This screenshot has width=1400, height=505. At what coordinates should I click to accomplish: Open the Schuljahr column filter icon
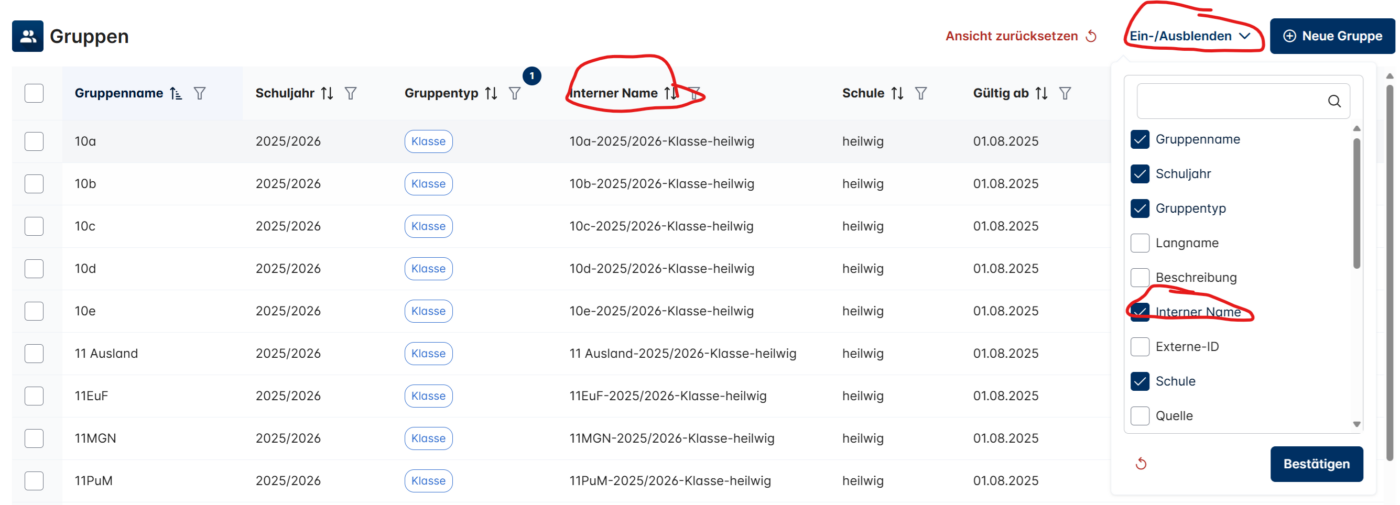351,93
